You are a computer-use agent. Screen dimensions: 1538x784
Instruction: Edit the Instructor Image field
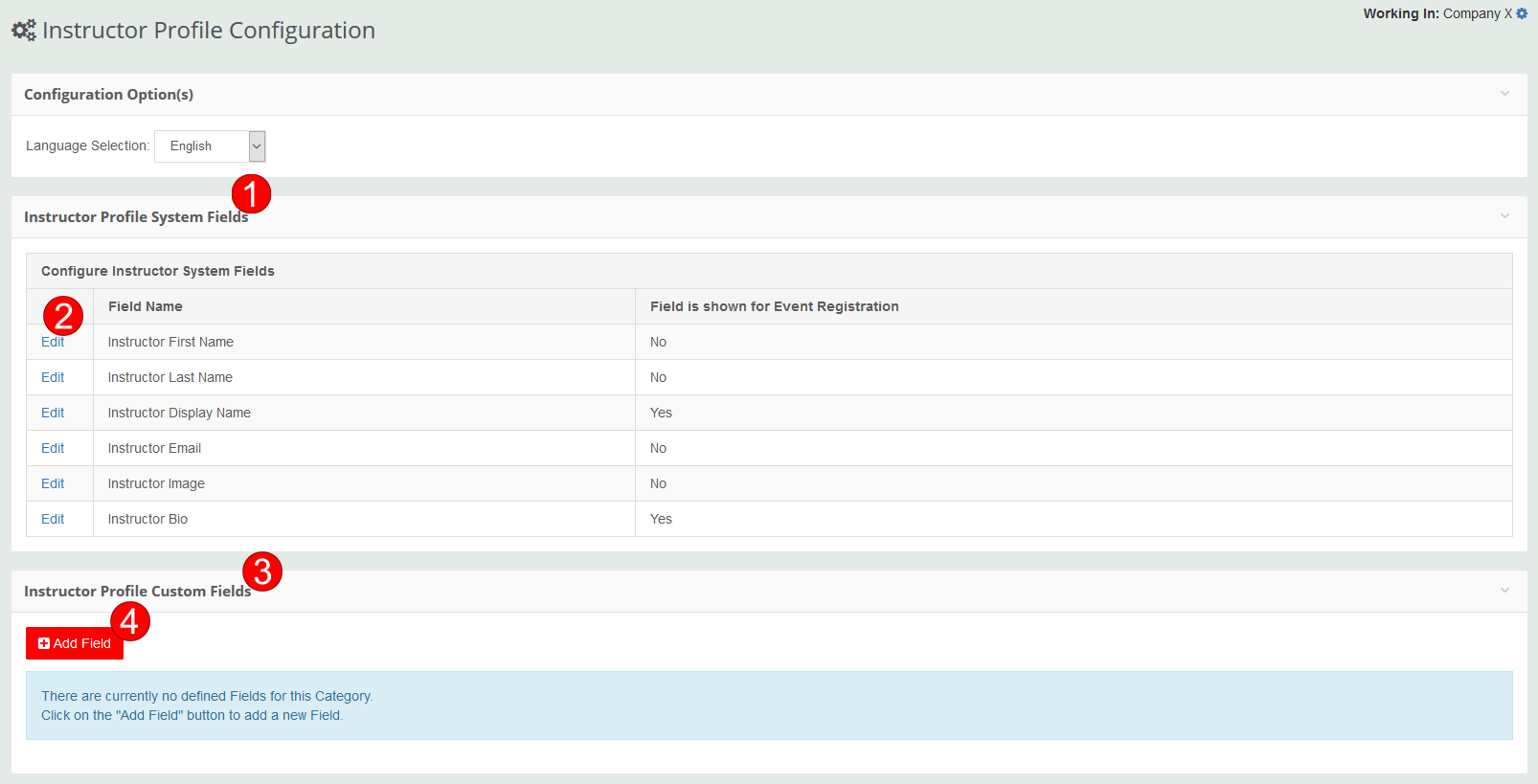click(53, 483)
